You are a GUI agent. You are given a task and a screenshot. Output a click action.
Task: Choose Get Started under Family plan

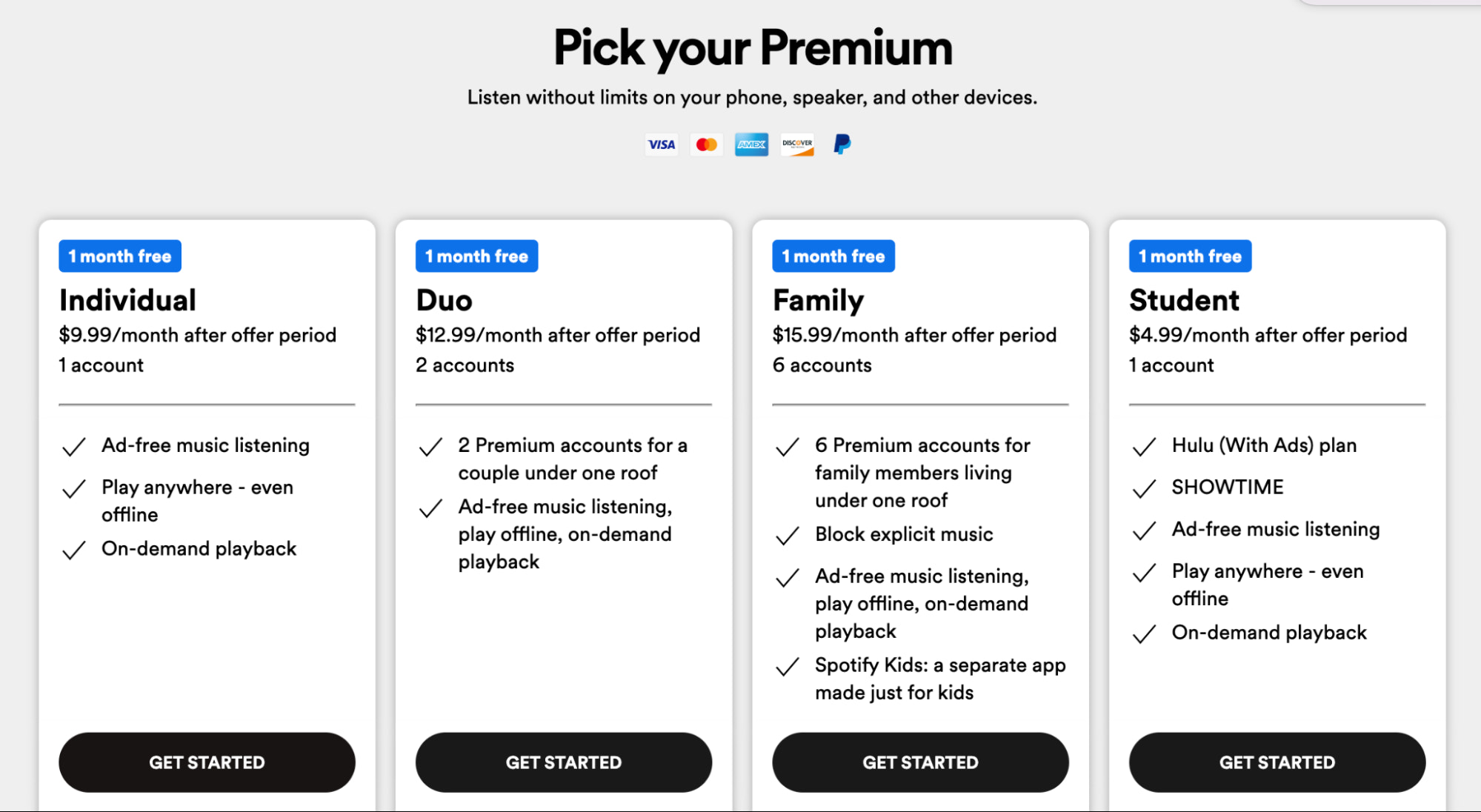click(x=920, y=762)
